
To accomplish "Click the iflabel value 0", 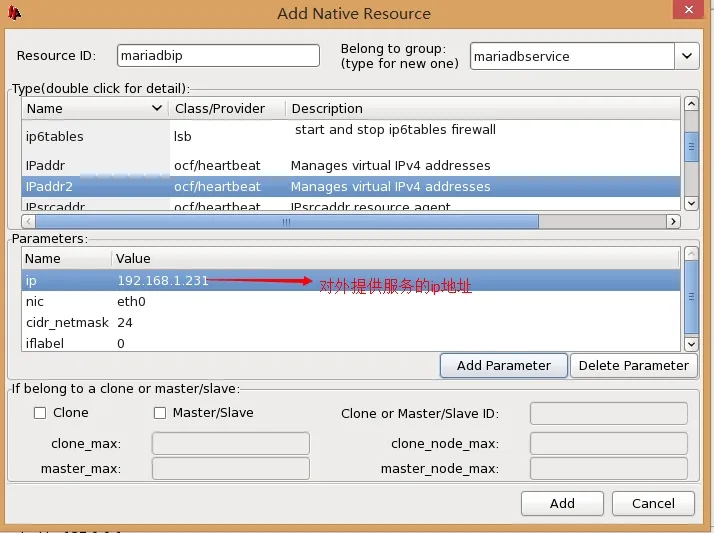I will (121, 344).
